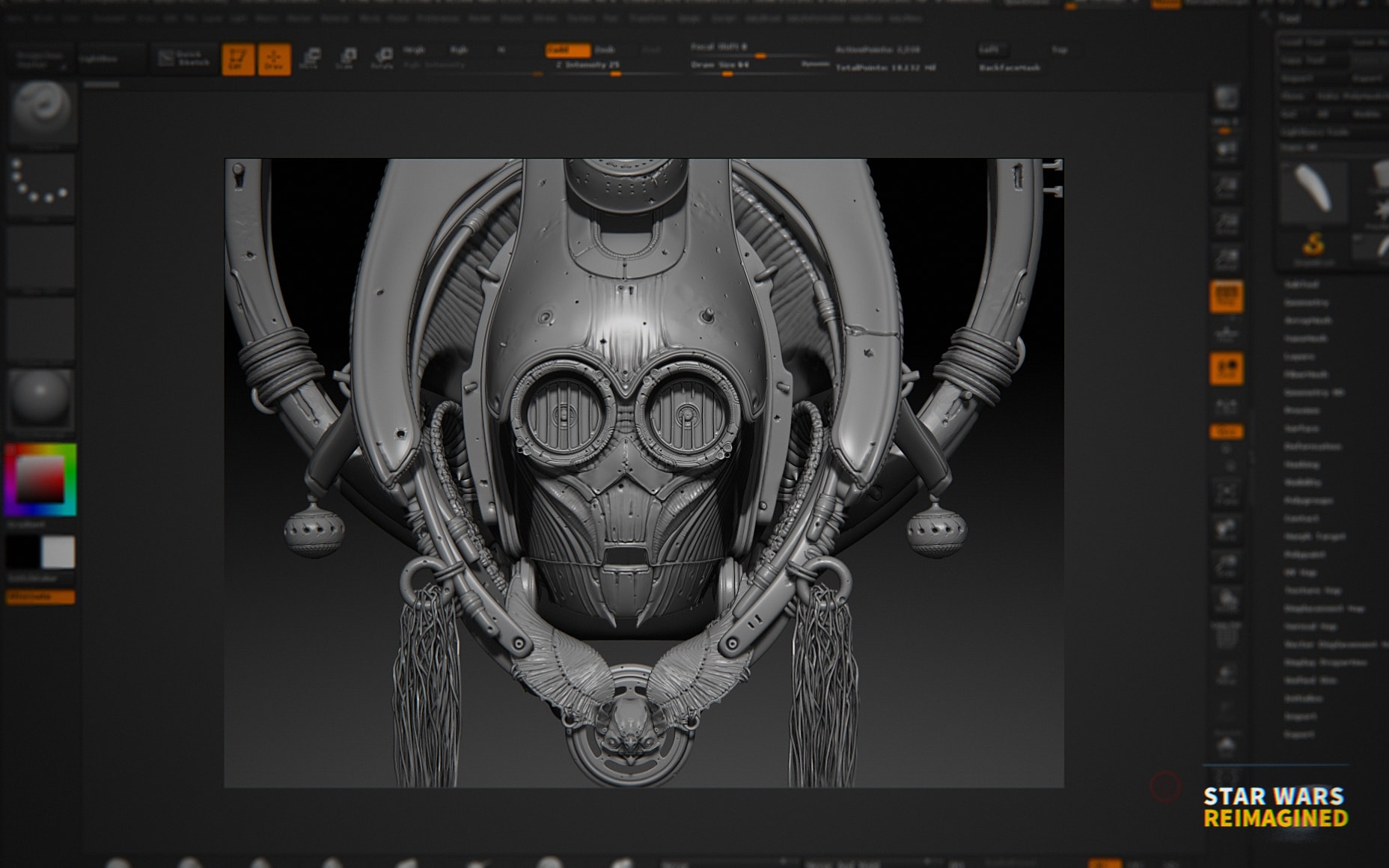Toggle Dynamic draw size
The width and height of the screenshot is (1389, 868).
814,65
